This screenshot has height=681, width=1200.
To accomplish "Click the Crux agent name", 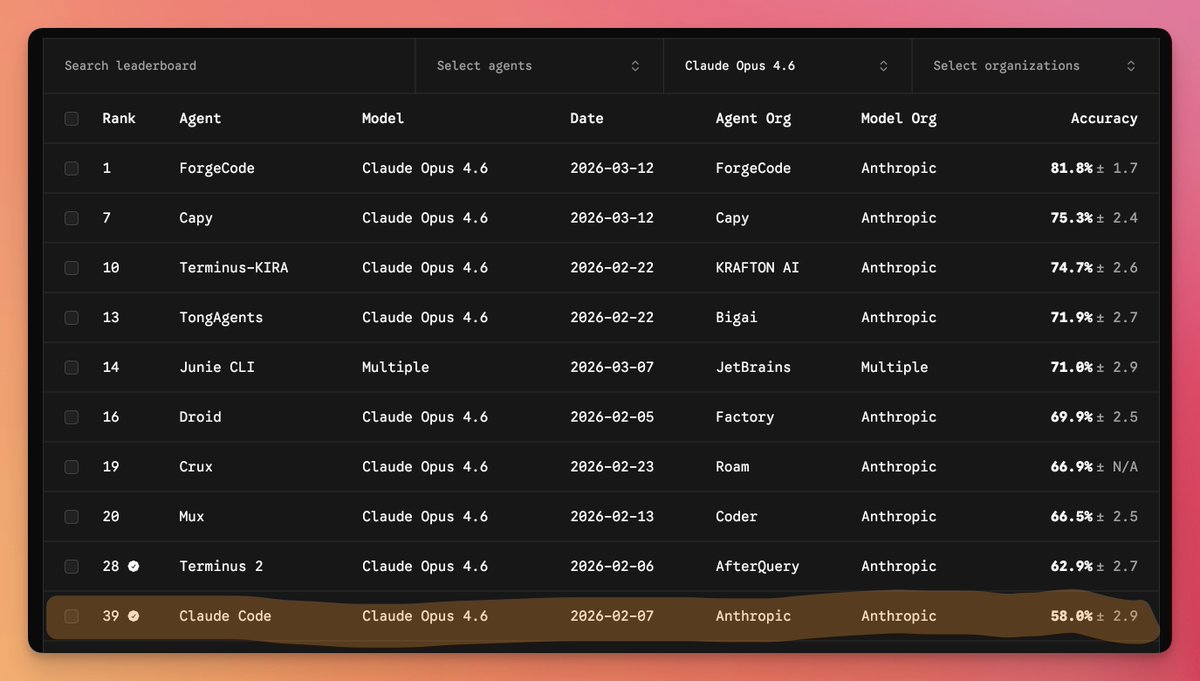I will pos(196,467).
